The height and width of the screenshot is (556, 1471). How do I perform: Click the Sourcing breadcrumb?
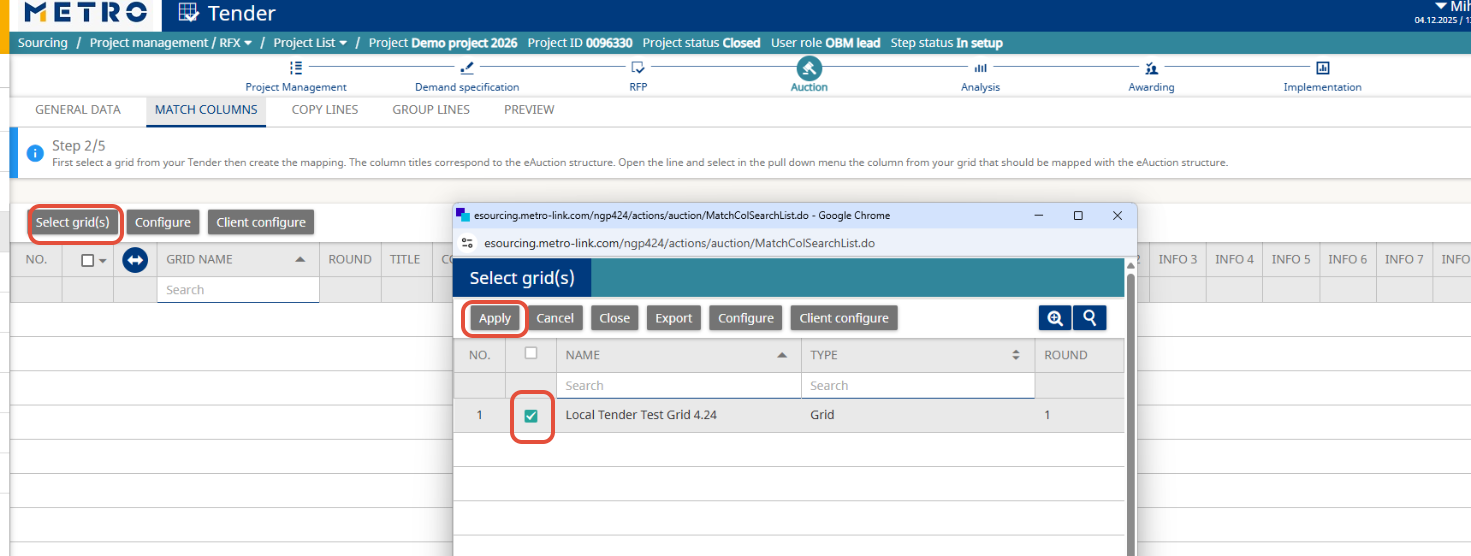[x=43, y=43]
